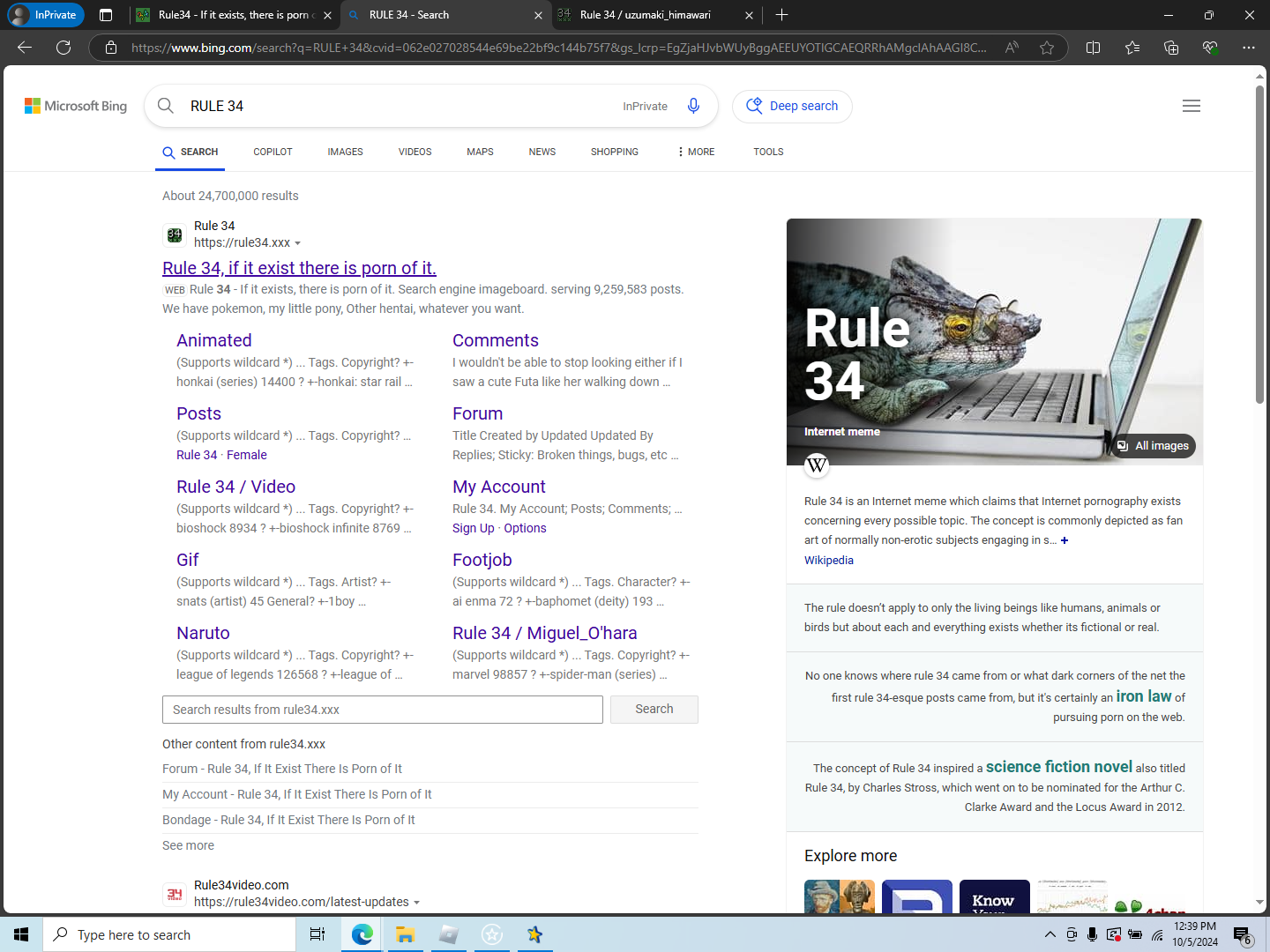Open the taskbar clock and date
The width and height of the screenshot is (1270, 952).
(1195, 934)
